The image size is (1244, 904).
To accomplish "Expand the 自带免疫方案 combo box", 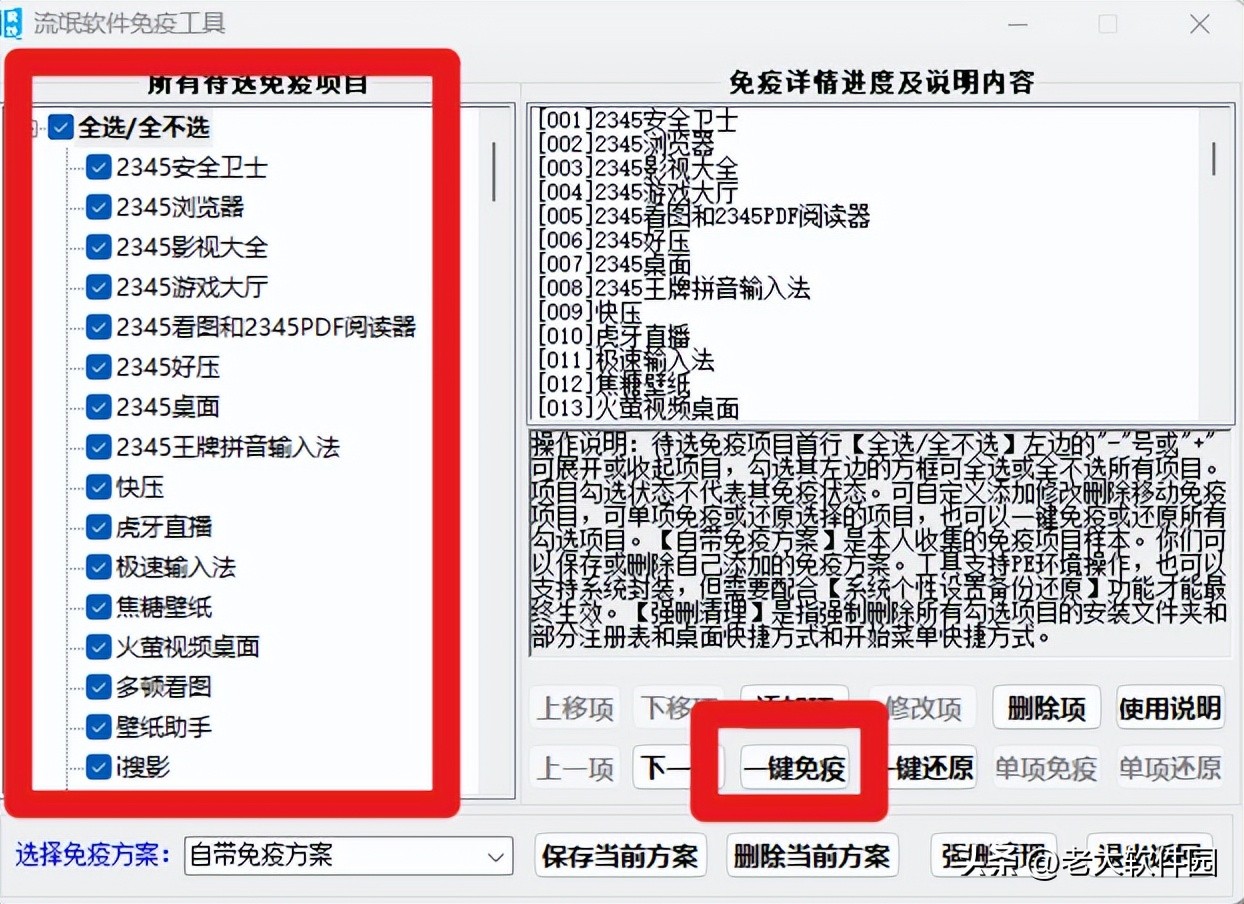I will (495, 856).
